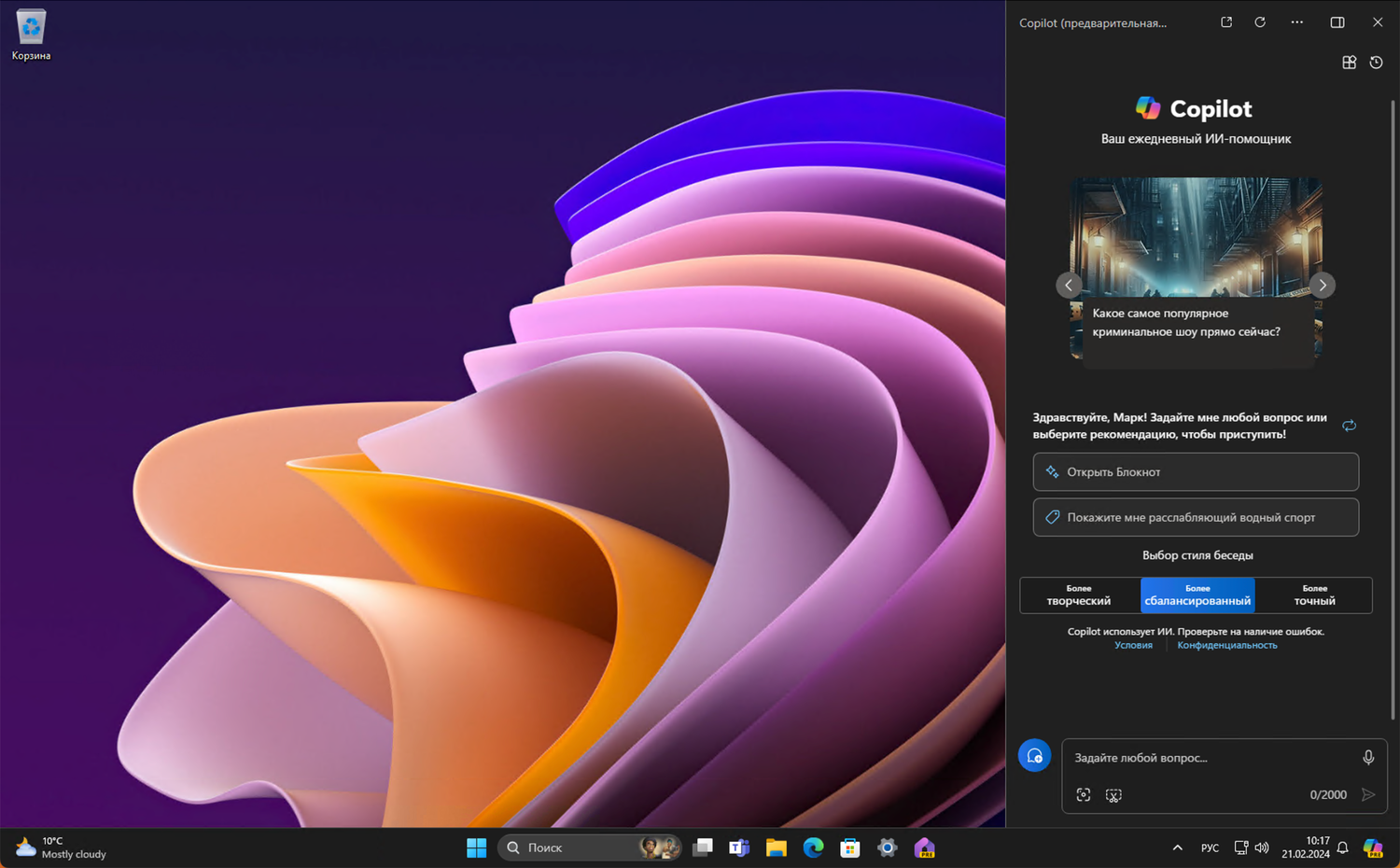Click the "Открыть Блокнот" suggestion
The width and height of the screenshot is (1400, 868).
click(x=1196, y=472)
